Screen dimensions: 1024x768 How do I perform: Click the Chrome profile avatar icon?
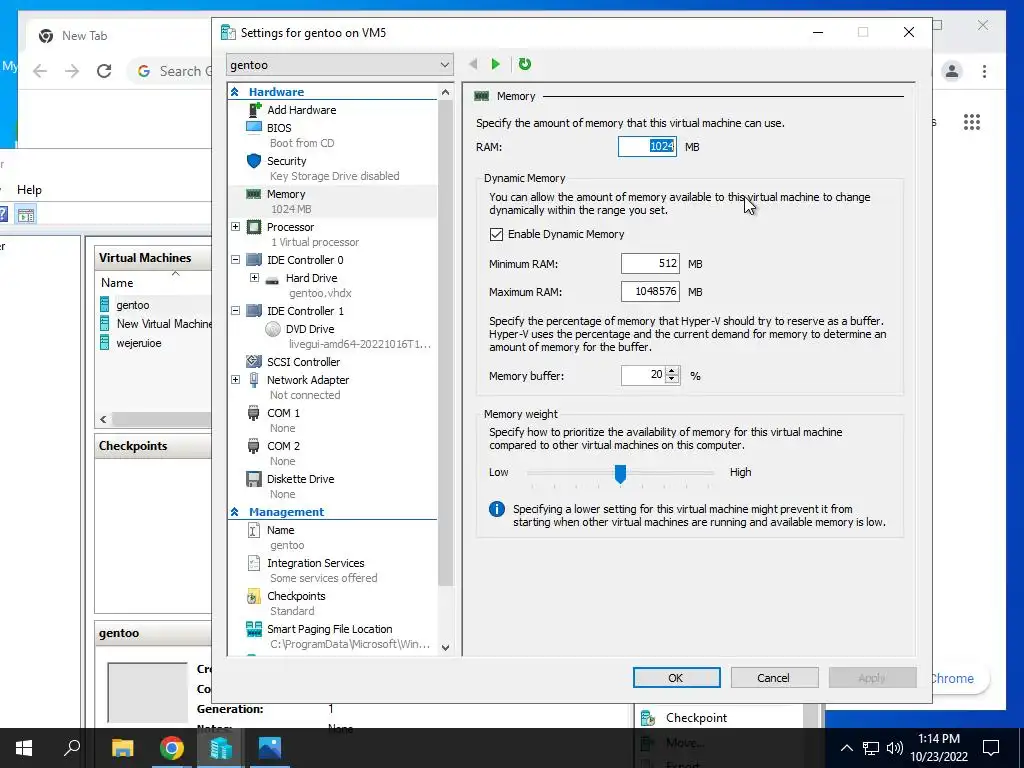(952, 71)
